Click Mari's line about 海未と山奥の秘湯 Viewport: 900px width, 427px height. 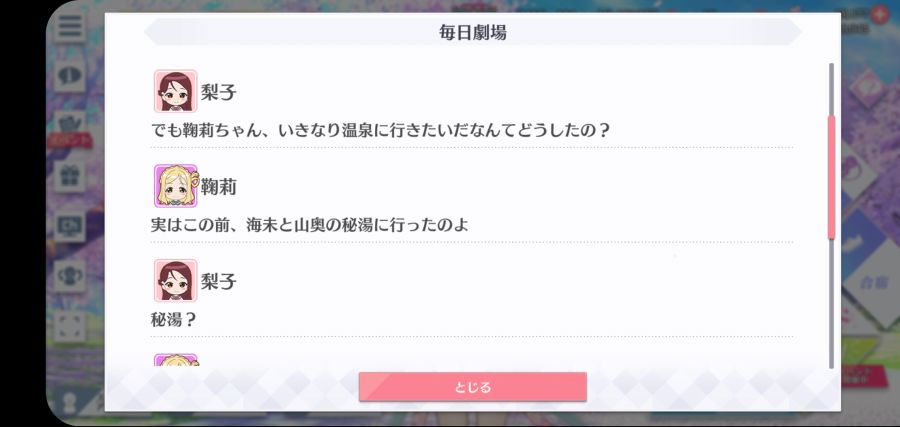(309, 225)
